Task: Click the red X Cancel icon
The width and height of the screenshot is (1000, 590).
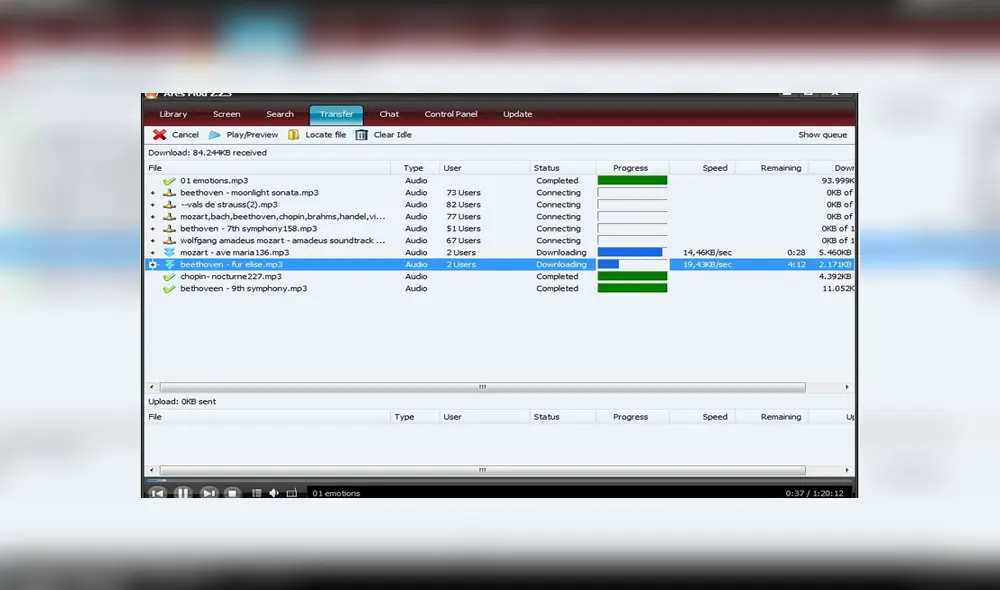Action: click(159, 135)
